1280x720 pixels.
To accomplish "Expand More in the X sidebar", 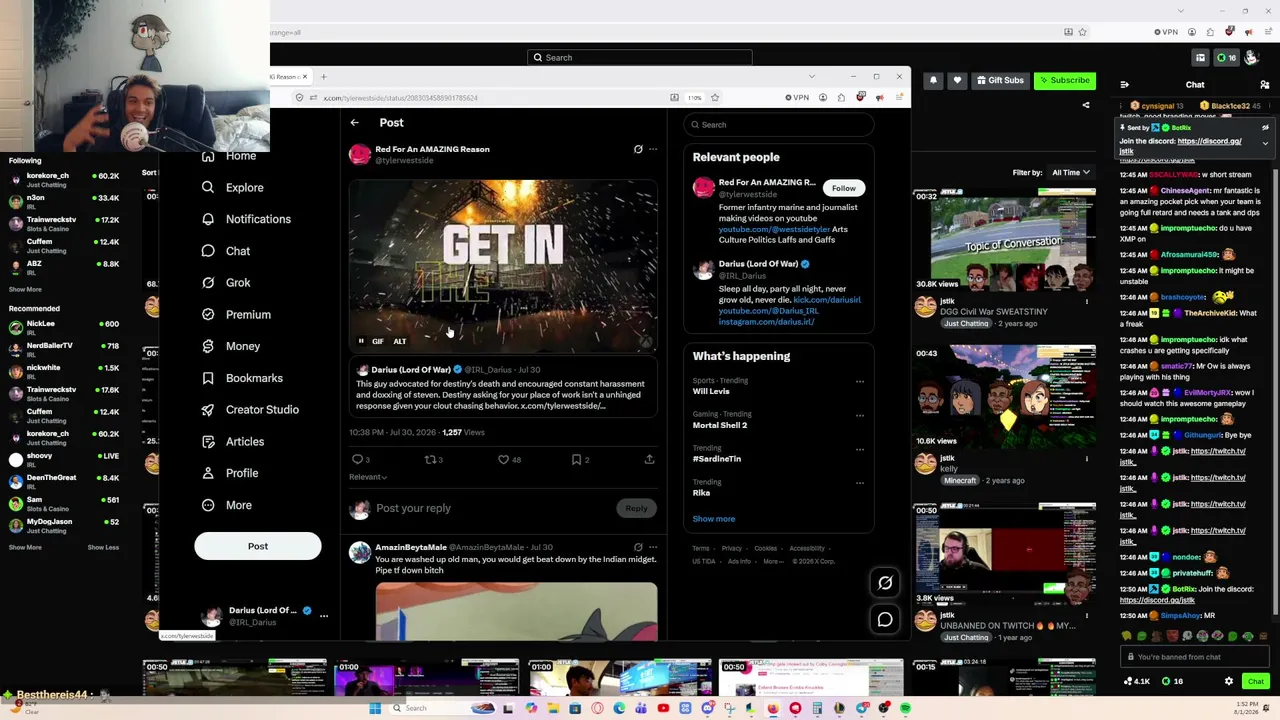I will coord(226,505).
